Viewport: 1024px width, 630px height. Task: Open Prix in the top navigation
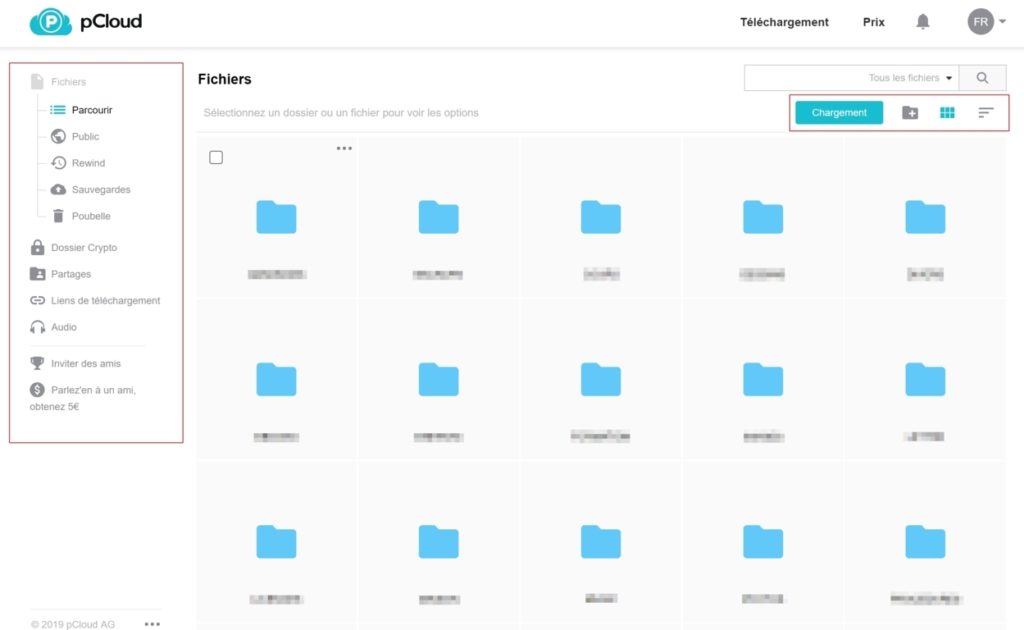pyautogui.click(x=873, y=22)
